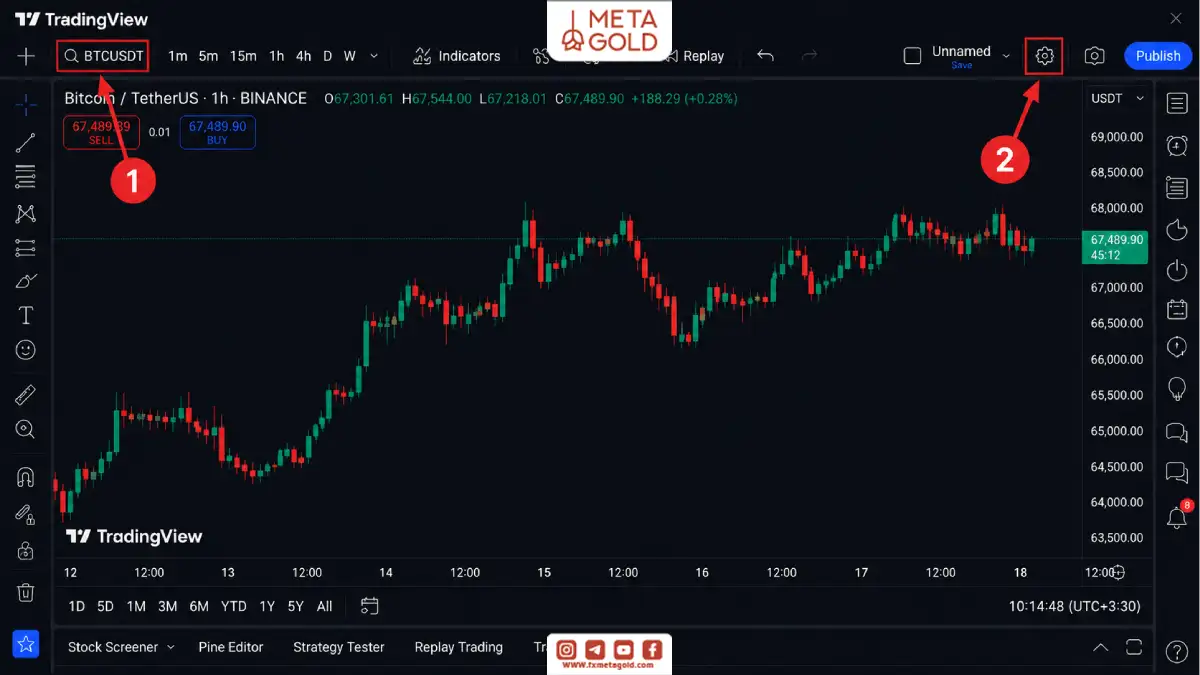This screenshot has width=1200, height=675.
Task: Select the 4h timeframe
Action: pyautogui.click(x=303, y=56)
